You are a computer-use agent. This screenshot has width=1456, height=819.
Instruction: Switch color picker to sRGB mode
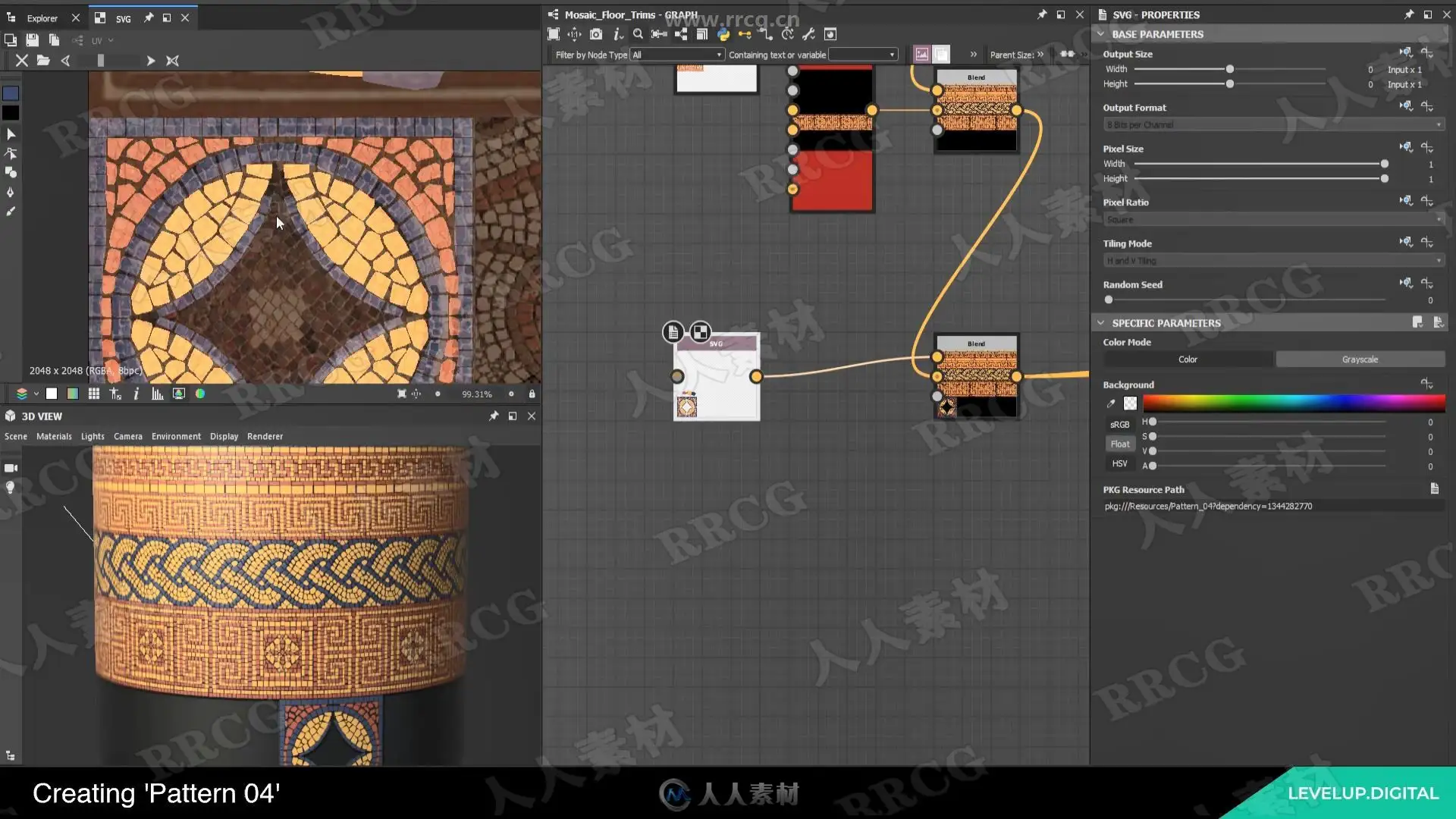(1119, 425)
